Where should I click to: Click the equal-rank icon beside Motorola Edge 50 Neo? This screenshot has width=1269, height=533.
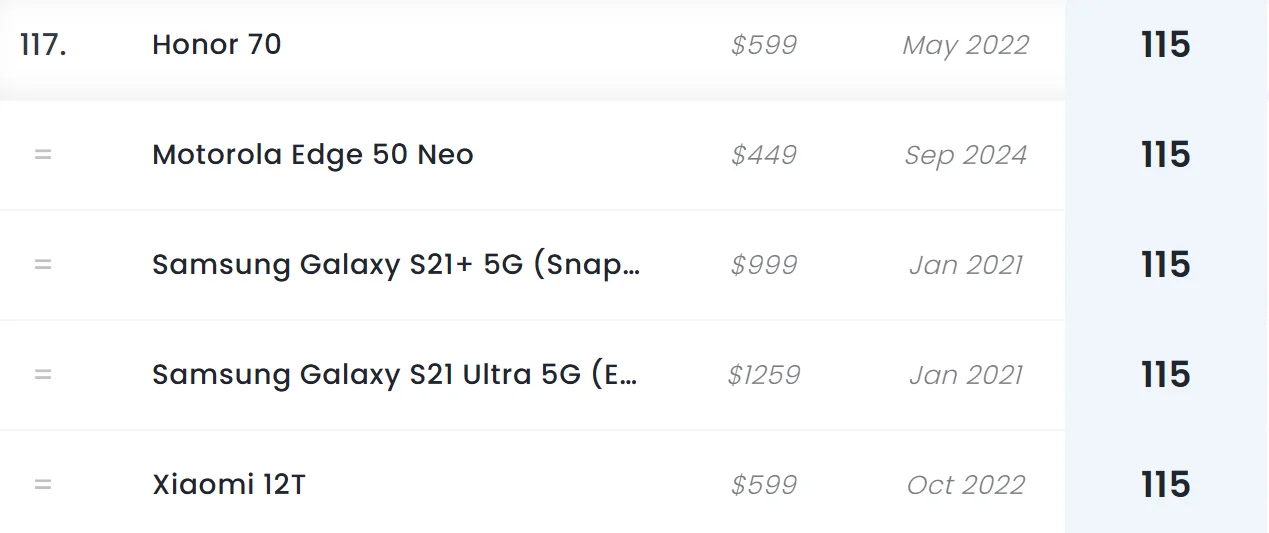coord(43,155)
